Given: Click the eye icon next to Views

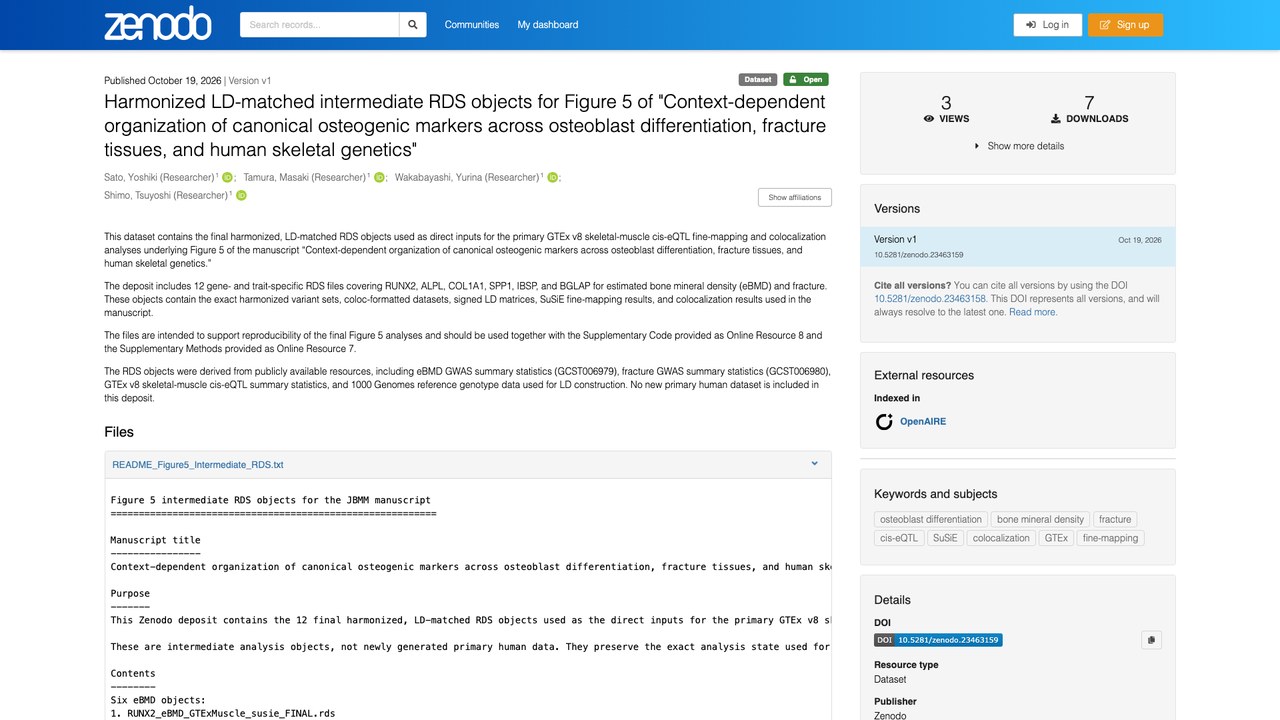Looking at the screenshot, I should pos(929,119).
